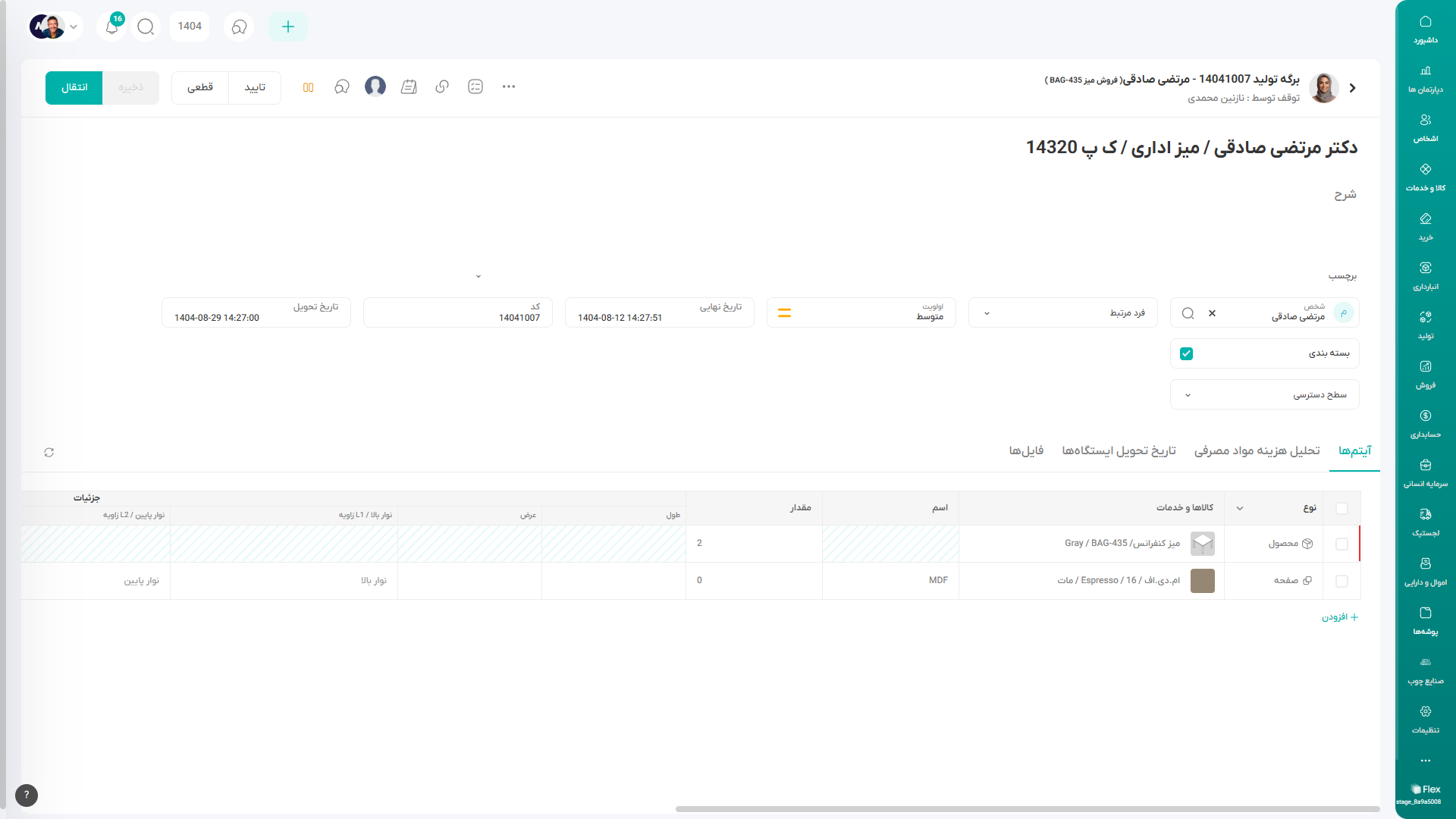Select the میز کنفرانس product row checkbox

[x=1341, y=544]
